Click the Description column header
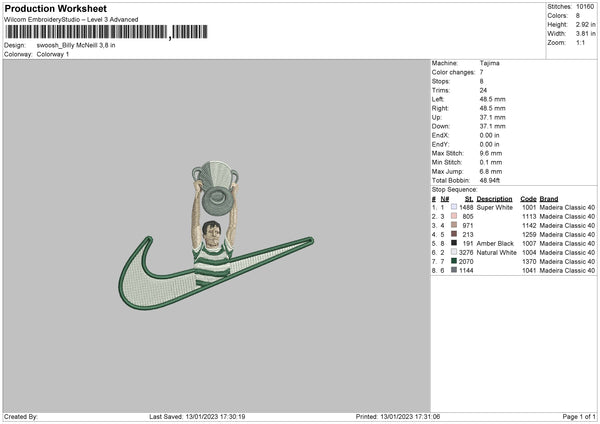 coord(494,199)
